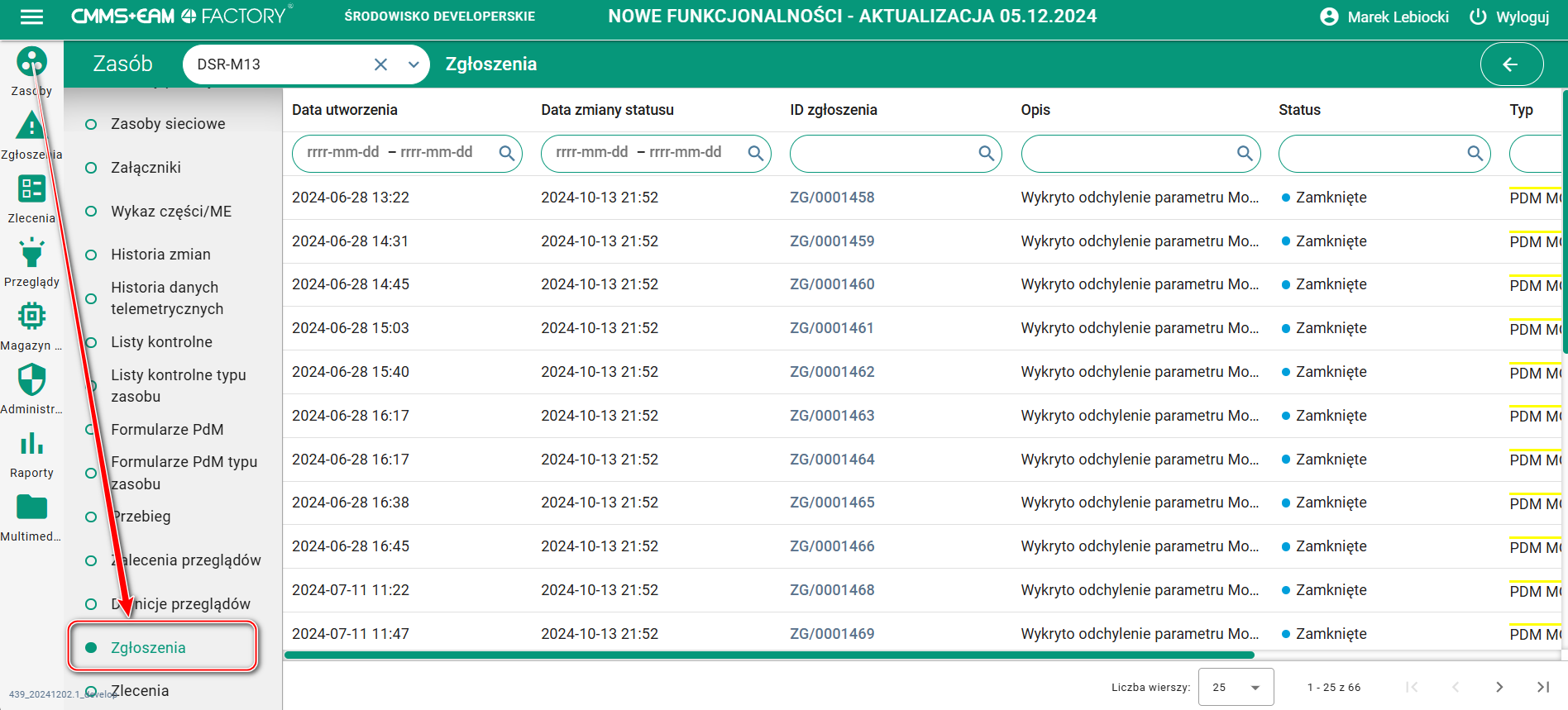Go to the next page of results
Image resolution: width=1568 pixels, height=710 pixels.
coord(1499,687)
